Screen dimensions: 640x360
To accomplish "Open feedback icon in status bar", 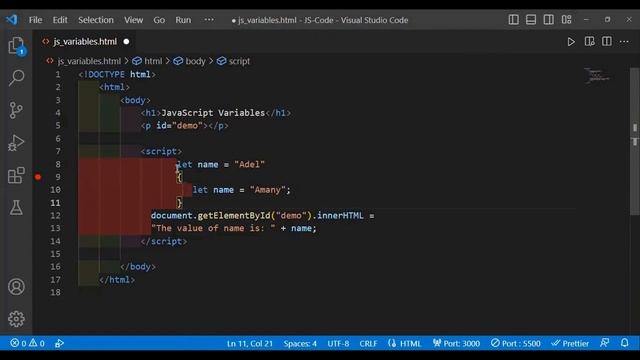I will [604, 343].
